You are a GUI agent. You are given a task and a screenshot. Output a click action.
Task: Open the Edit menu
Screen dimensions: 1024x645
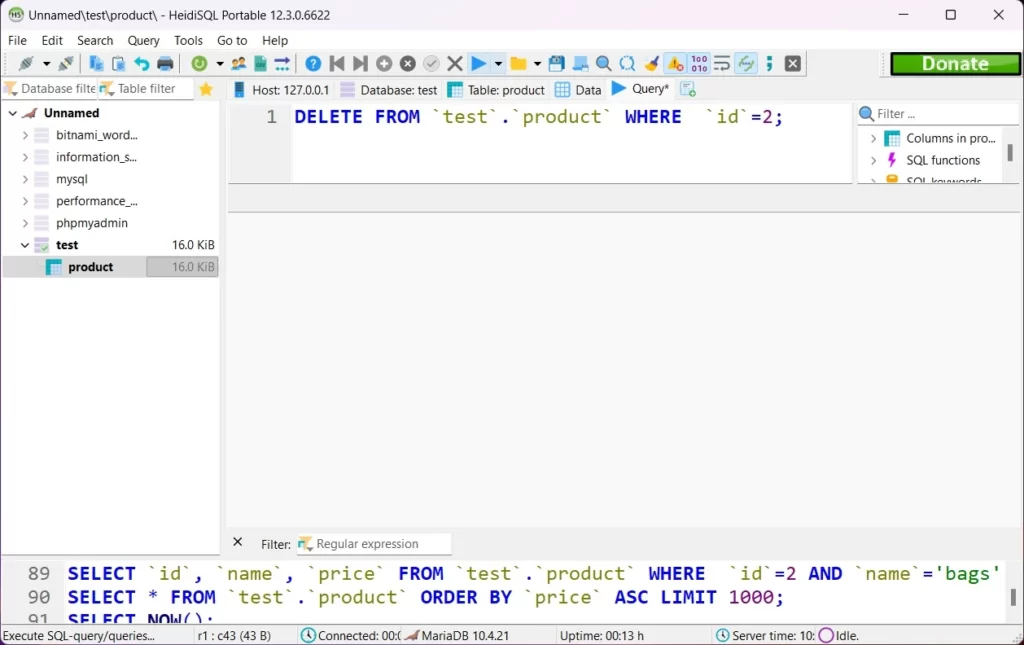tap(52, 40)
